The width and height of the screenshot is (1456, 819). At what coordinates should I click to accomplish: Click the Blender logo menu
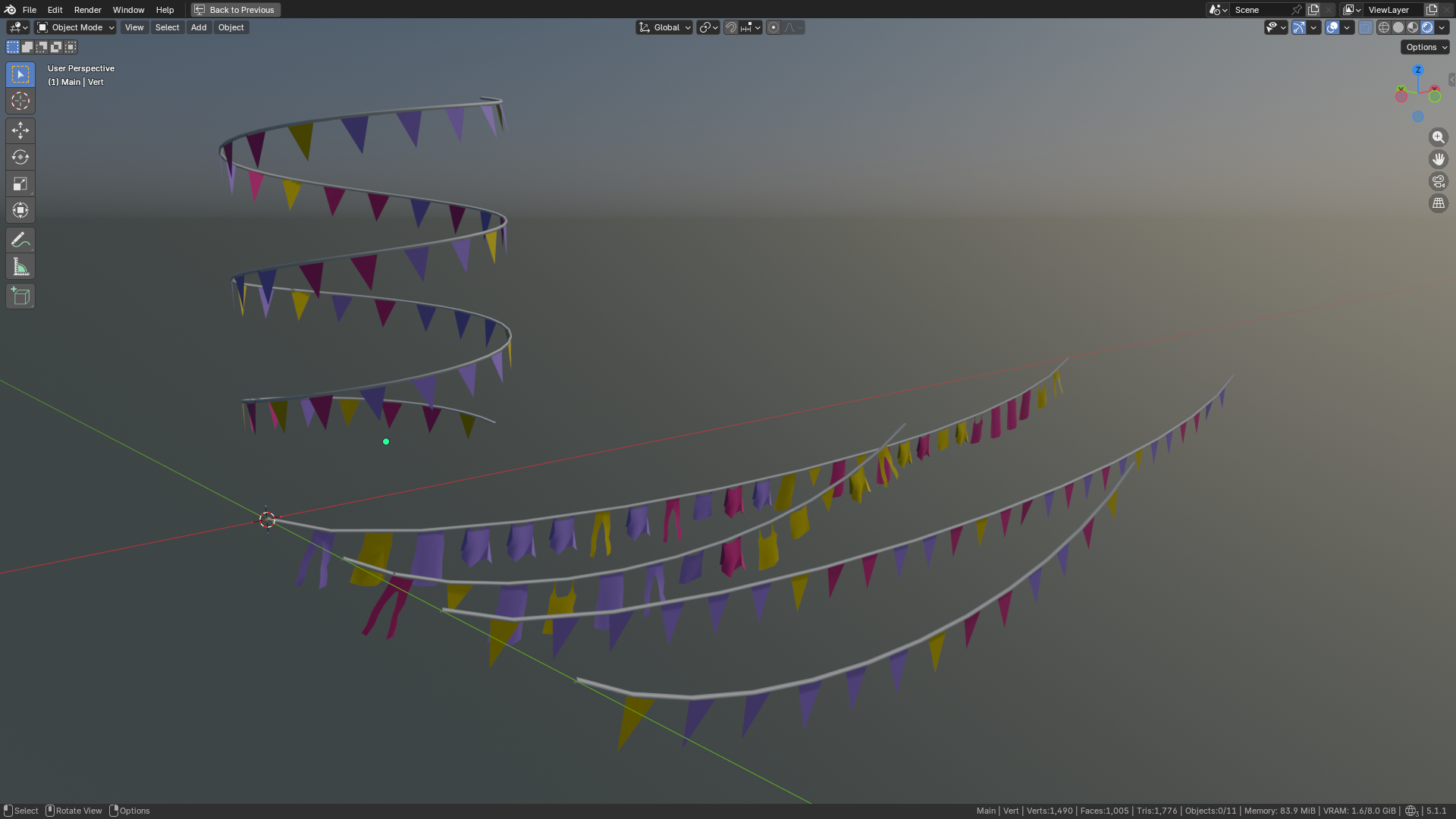(x=10, y=10)
